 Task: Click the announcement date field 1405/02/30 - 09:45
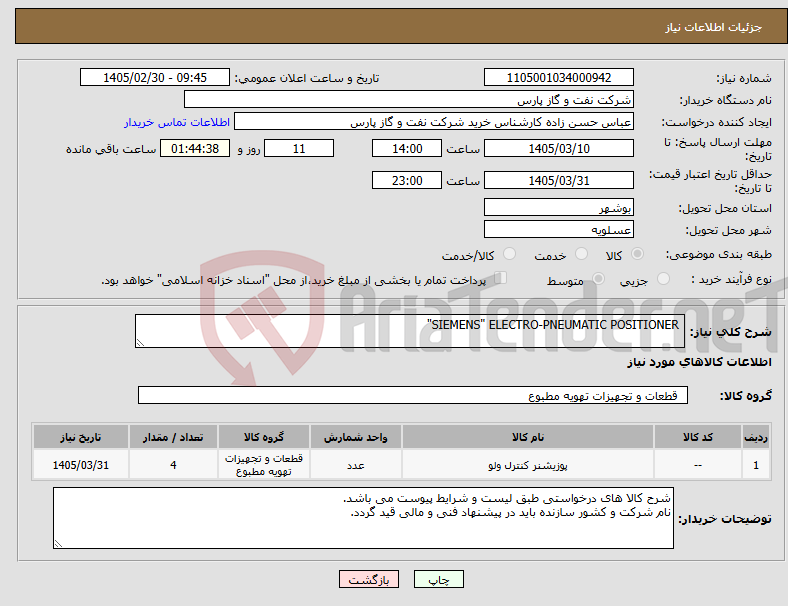point(155,78)
